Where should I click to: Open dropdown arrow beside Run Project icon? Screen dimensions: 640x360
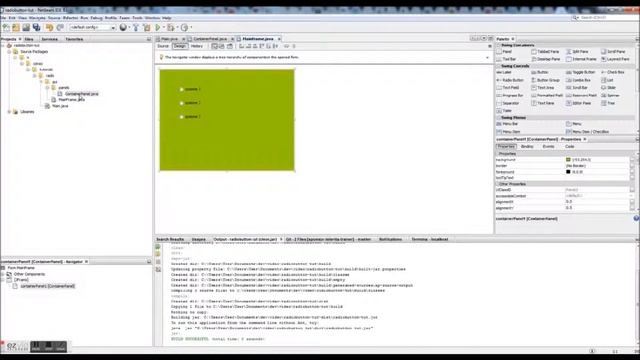point(164,27)
